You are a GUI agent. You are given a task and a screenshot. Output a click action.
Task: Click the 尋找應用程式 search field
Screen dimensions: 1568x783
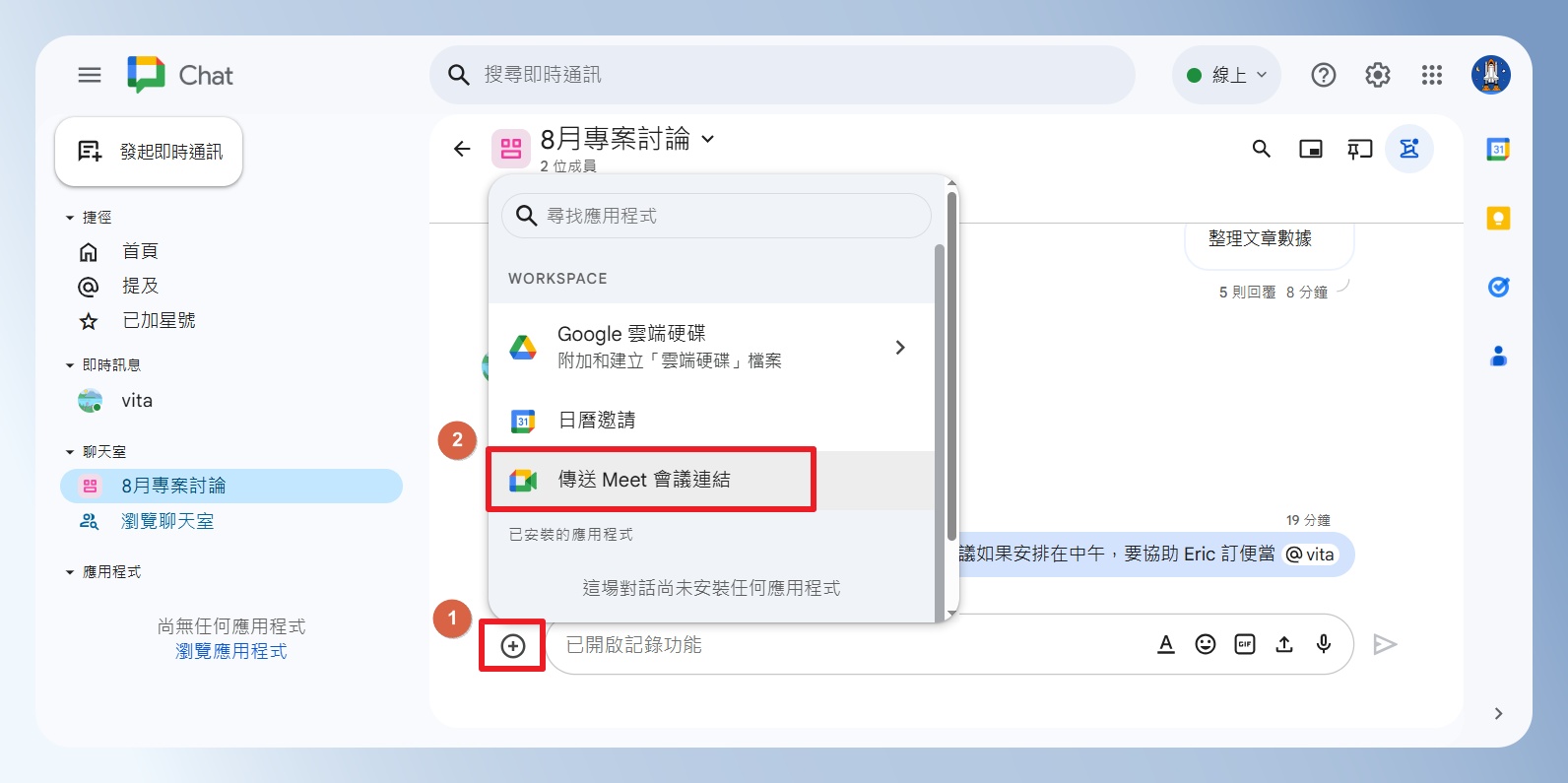click(716, 216)
